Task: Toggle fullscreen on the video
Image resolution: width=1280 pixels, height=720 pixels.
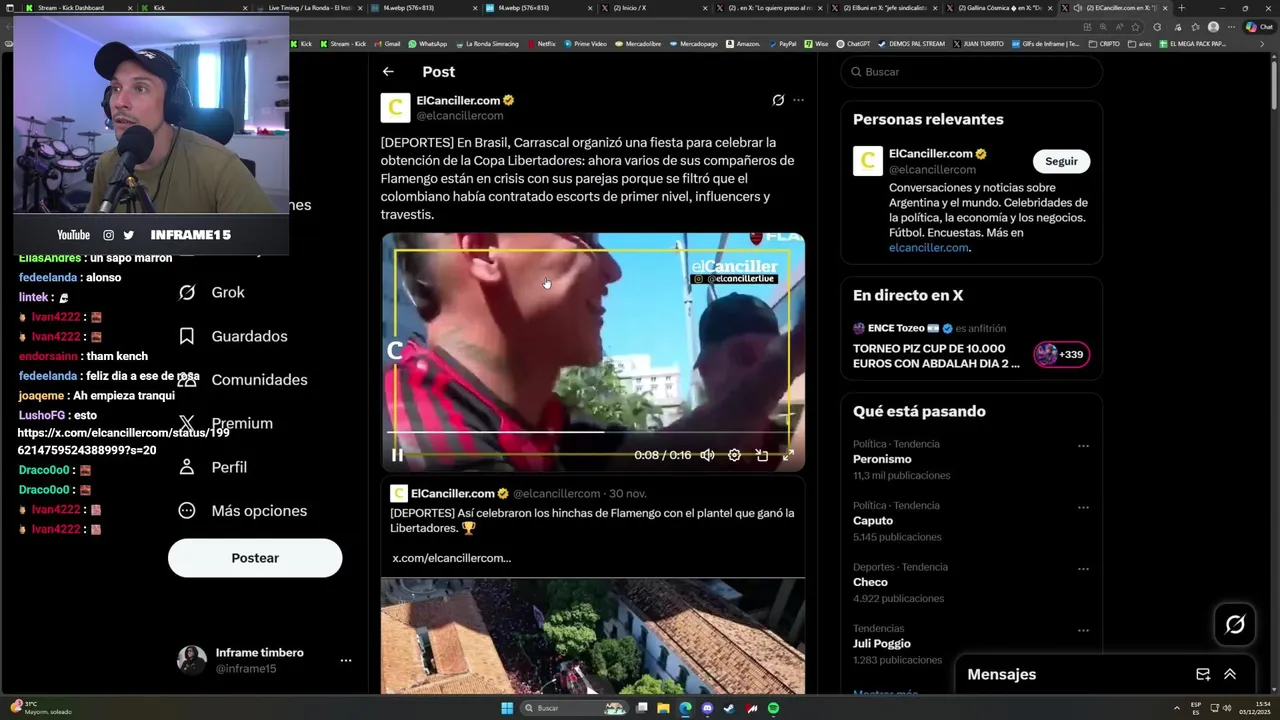Action: pos(788,455)
